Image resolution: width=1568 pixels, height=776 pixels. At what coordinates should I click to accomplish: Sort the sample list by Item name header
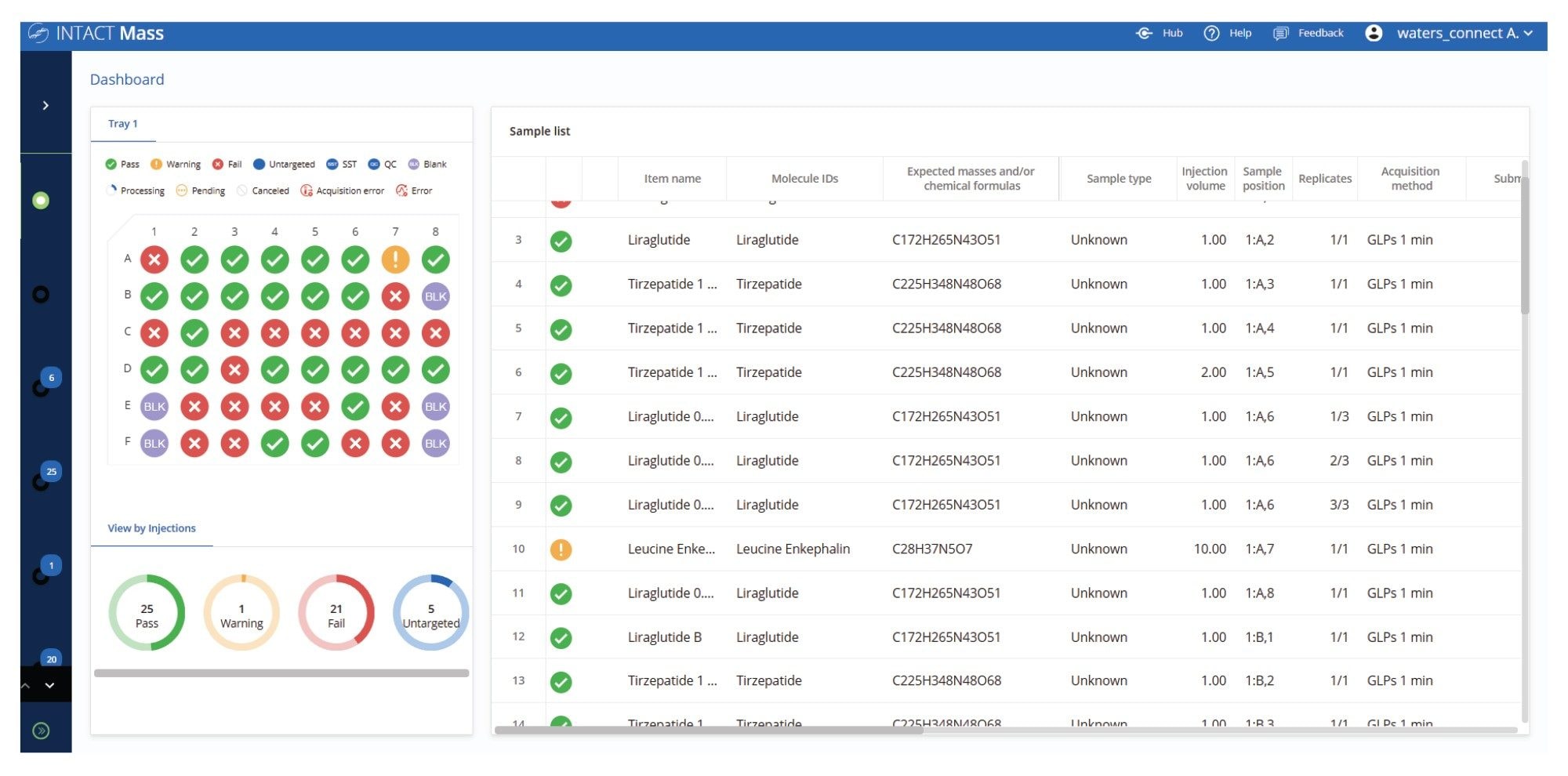coord(673,178)
